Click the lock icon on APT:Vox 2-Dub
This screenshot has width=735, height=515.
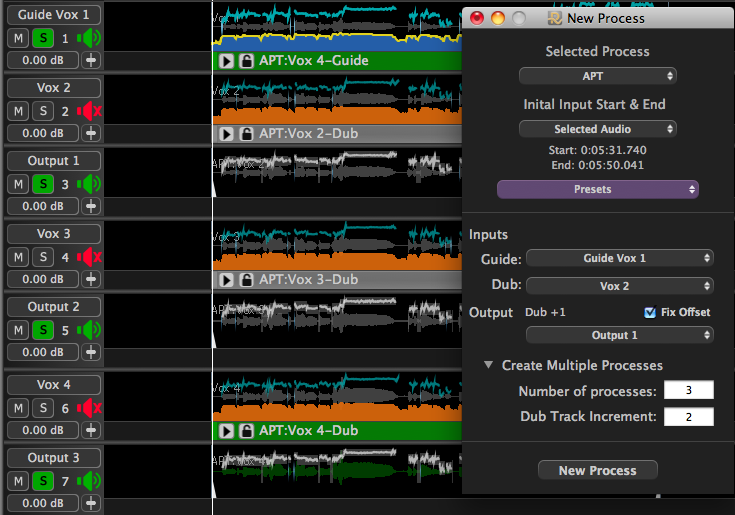245,134
